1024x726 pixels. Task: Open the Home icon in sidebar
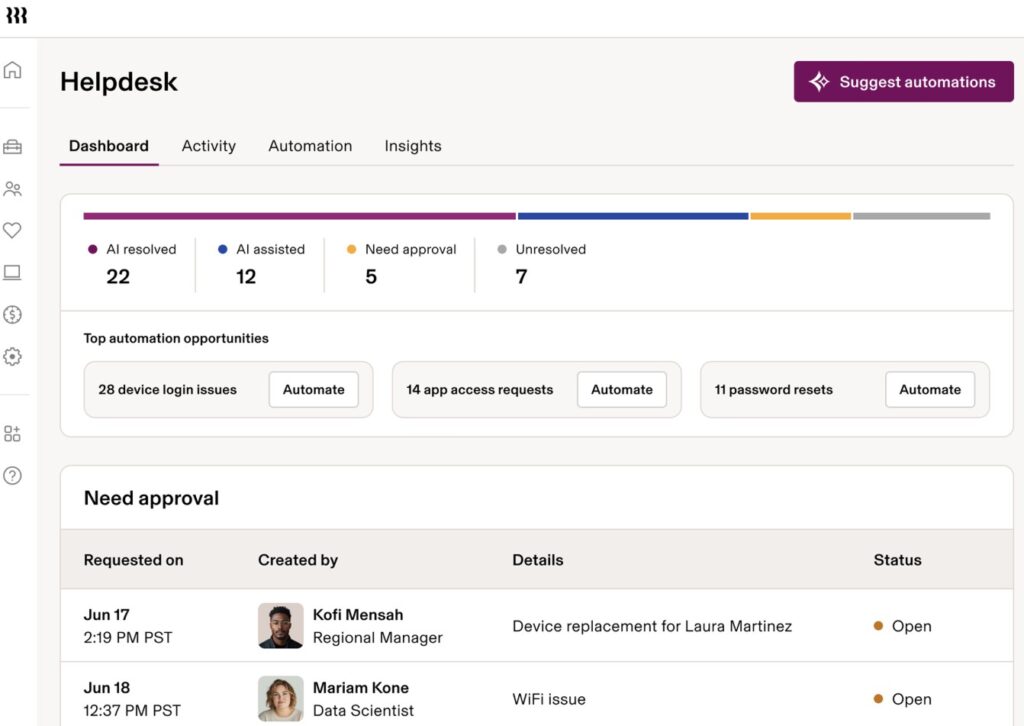tap(12, 70)
